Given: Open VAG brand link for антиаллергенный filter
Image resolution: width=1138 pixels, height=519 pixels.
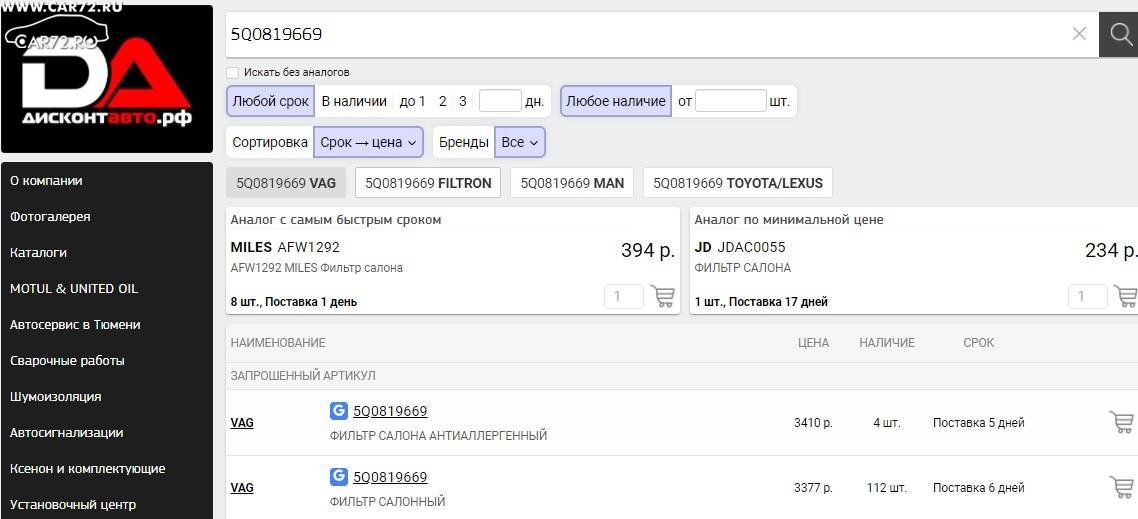Looking at the screenshot, I should click(242, 422).
